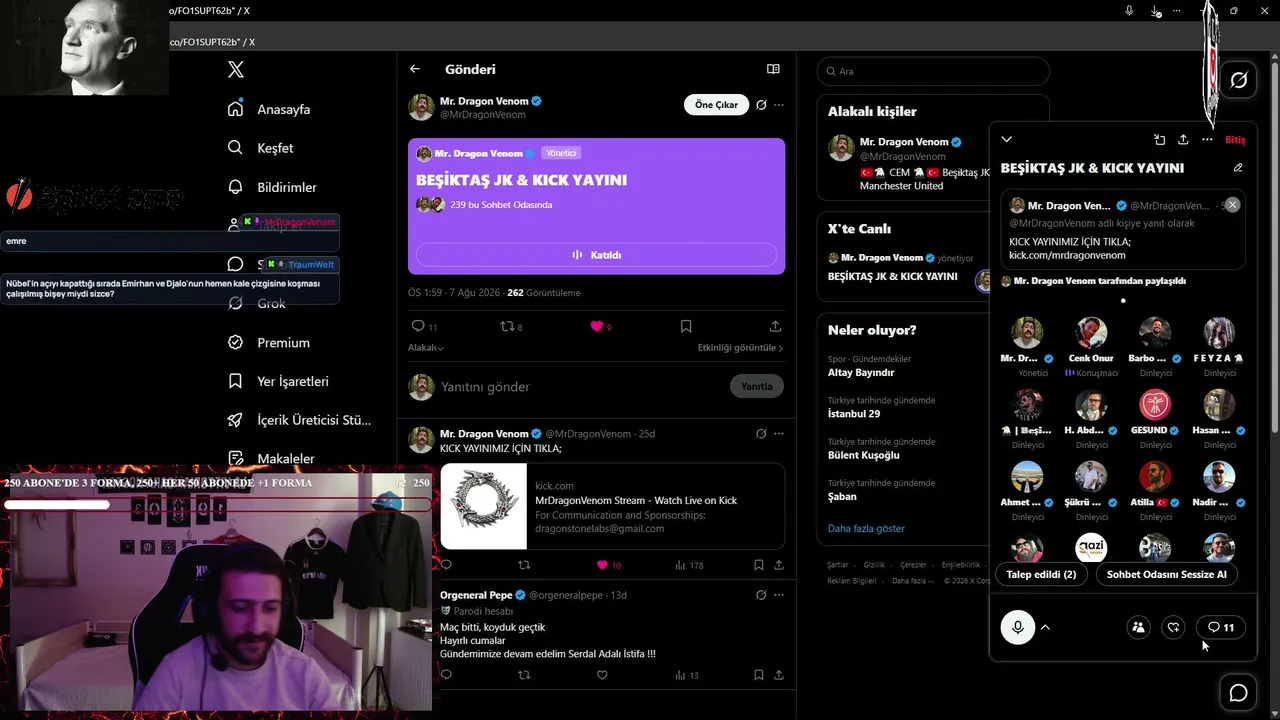Expand microphone options caret beside mic button

coord(1045,627)
